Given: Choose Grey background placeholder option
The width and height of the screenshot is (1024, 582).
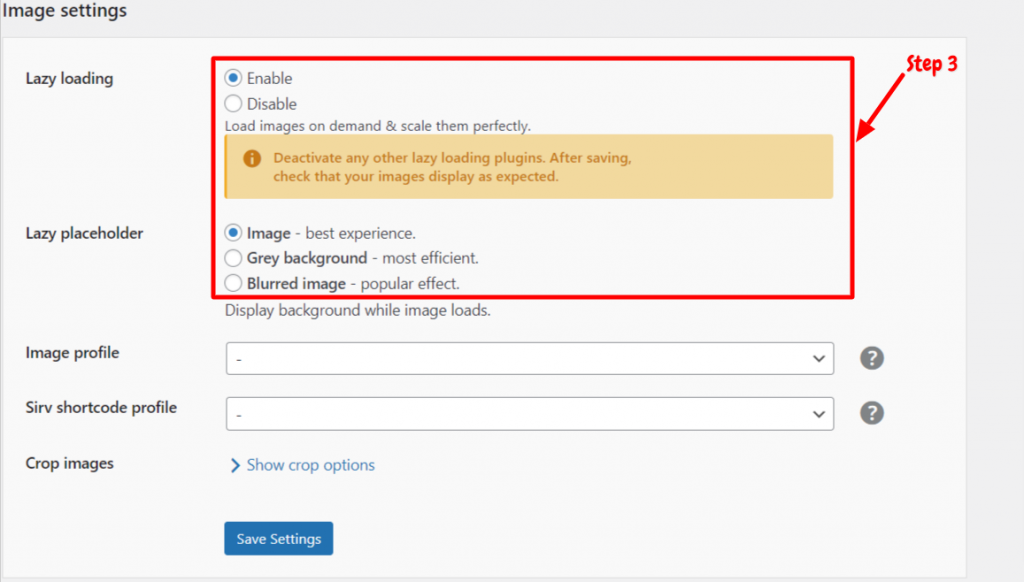Looking at the screenshot, I should (233, 258).
